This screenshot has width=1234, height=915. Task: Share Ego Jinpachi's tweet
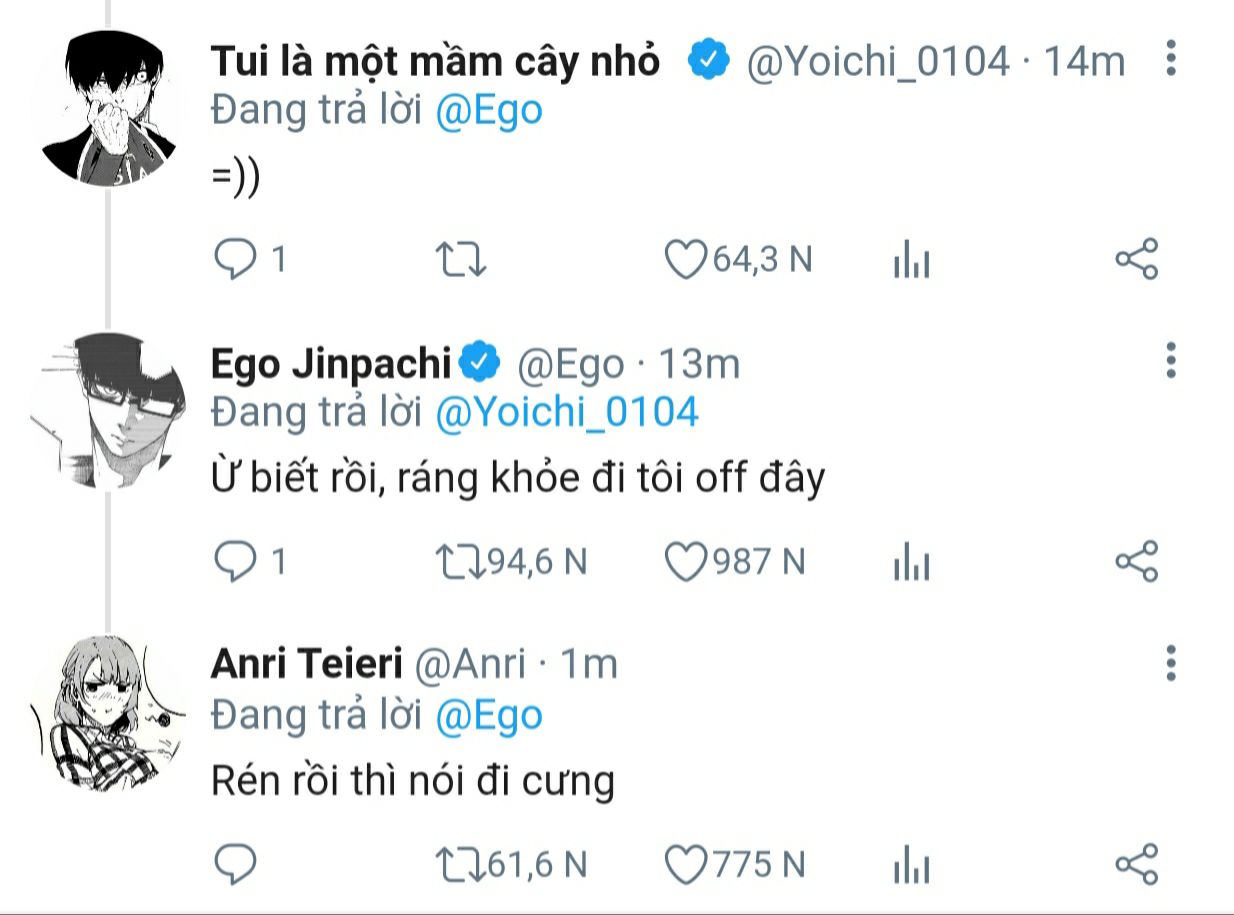1136,560
